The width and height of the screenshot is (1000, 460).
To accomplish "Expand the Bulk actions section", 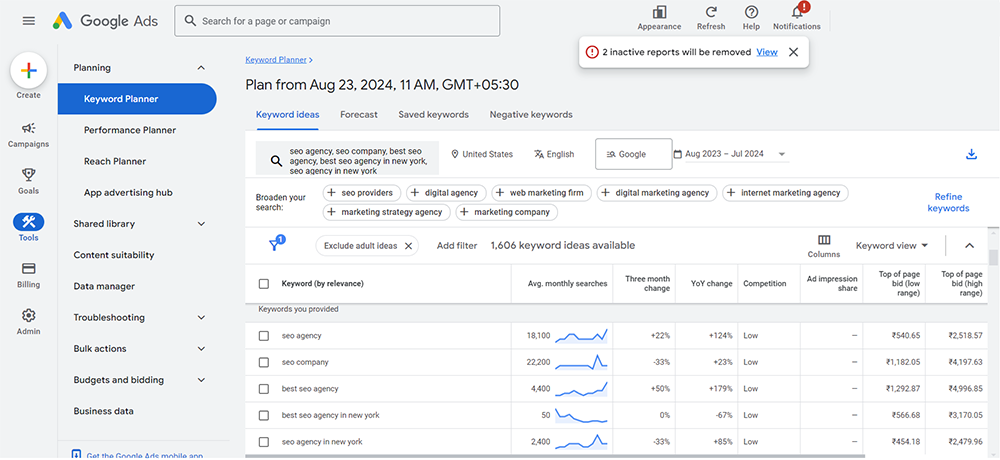I will (202, 349).
